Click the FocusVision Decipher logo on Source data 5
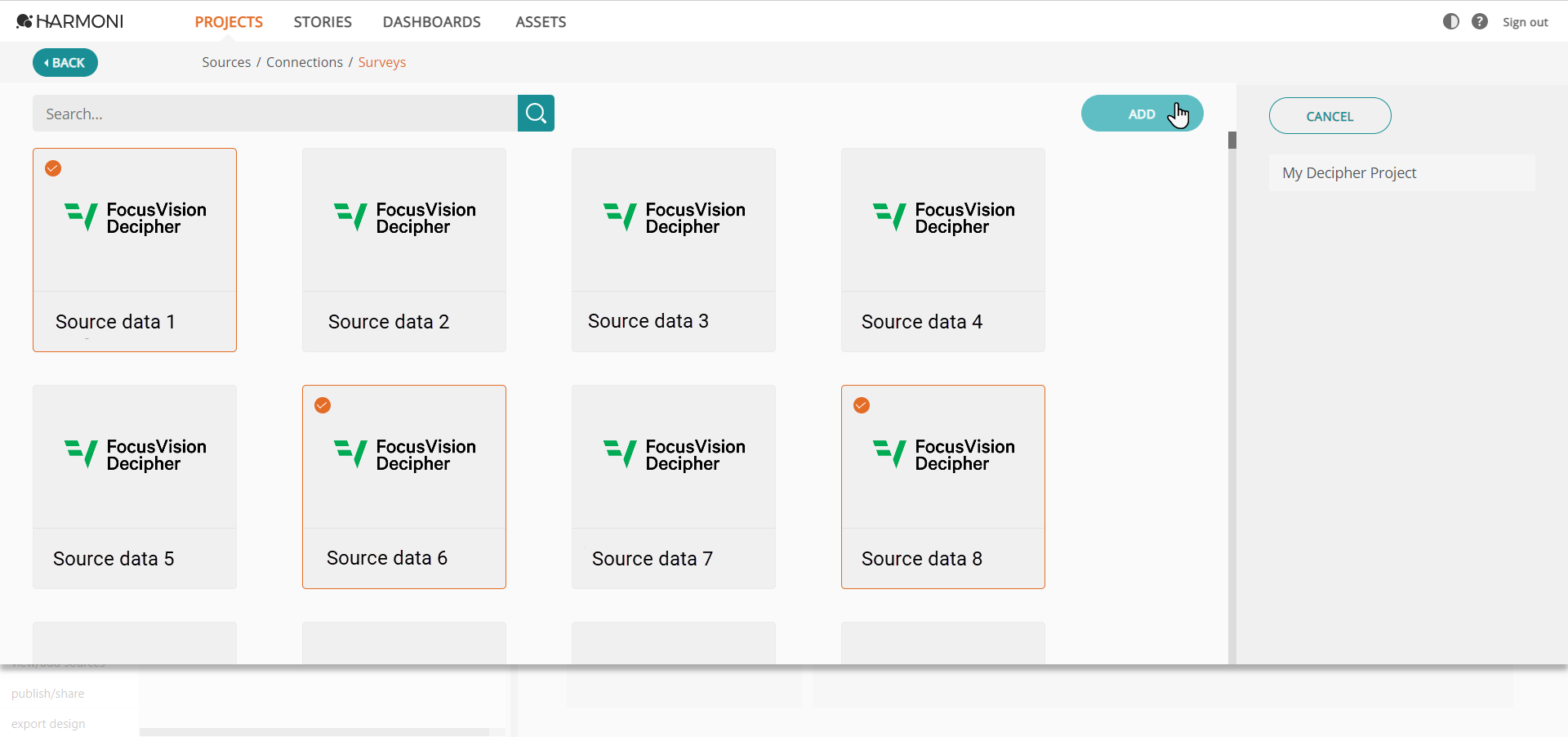Screen dimensions: 1568x737 coord(134,454)
